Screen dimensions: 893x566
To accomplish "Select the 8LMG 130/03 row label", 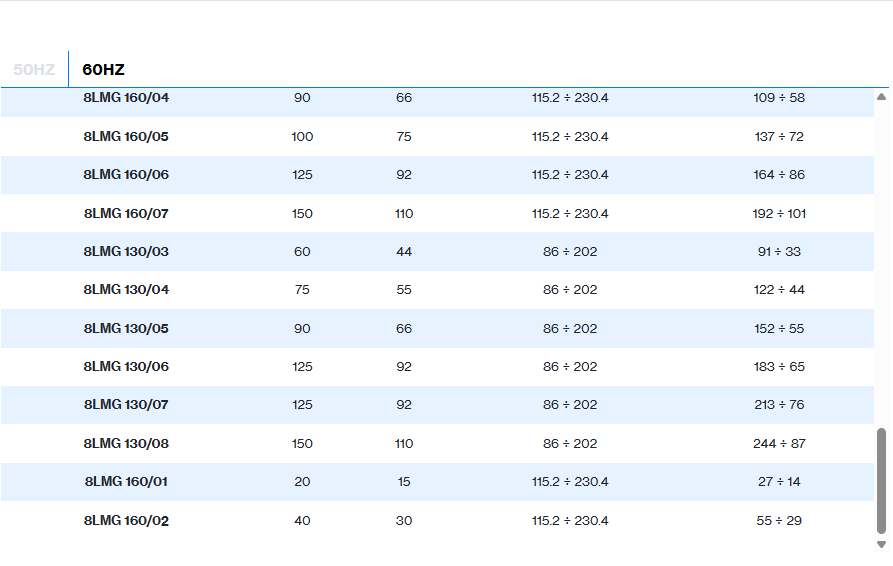I will click(126, 252).
